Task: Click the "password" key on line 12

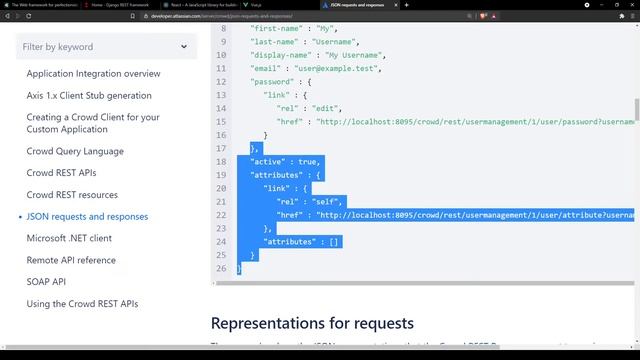Action: [x=272, y=82]
